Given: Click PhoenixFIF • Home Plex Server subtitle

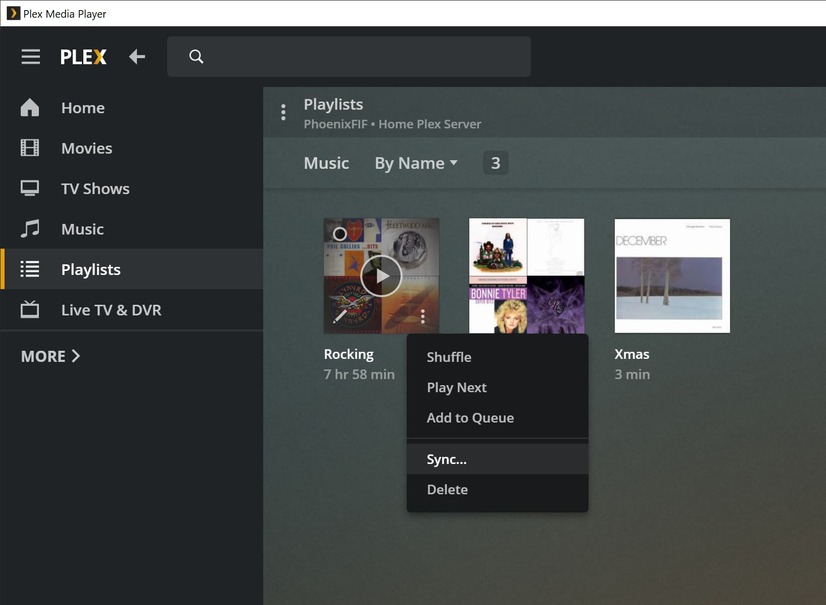Looking at the screenshot, I should (x=392, y=124).
